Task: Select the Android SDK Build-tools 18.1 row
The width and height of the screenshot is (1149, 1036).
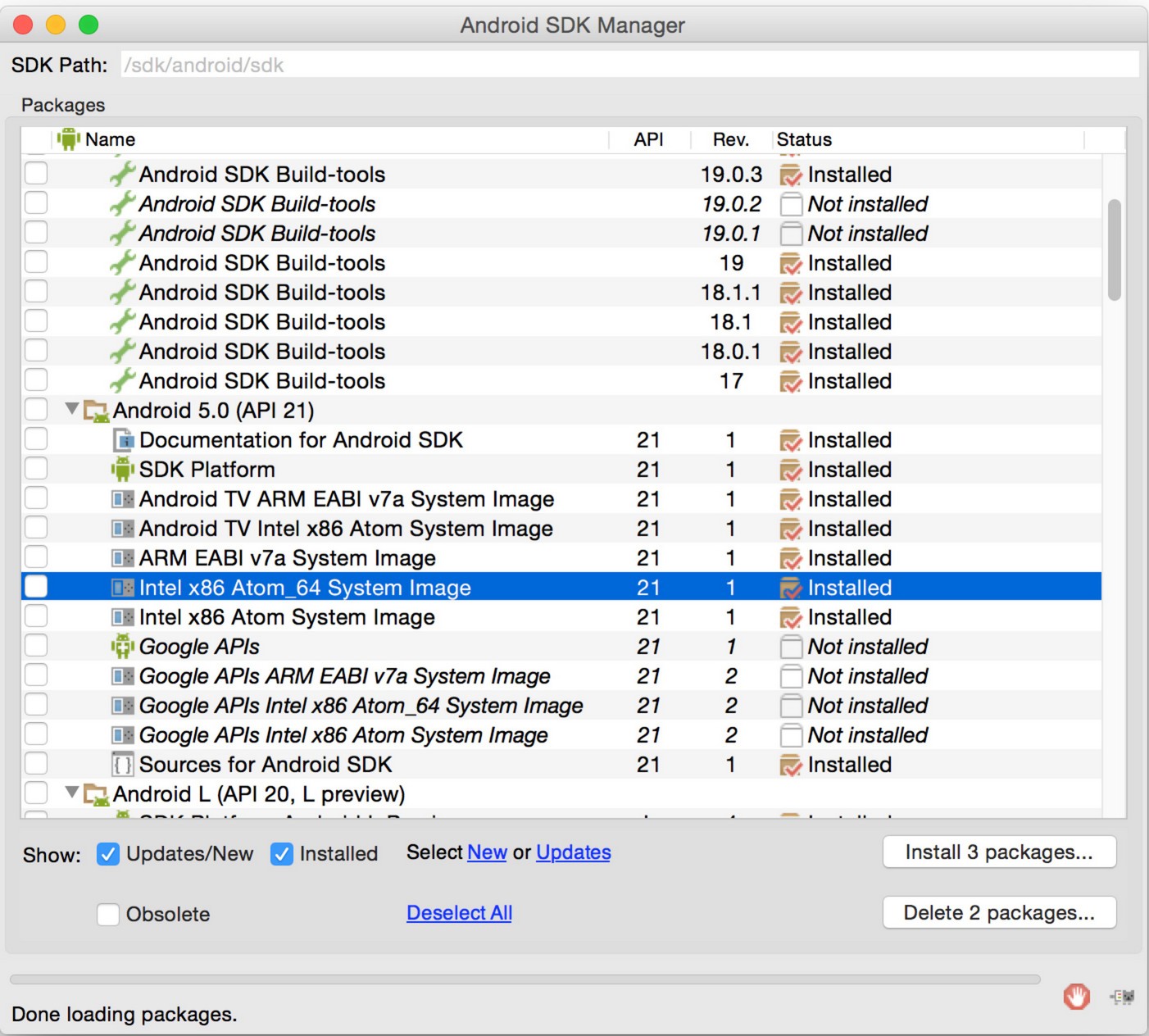Action: (561, 322)
